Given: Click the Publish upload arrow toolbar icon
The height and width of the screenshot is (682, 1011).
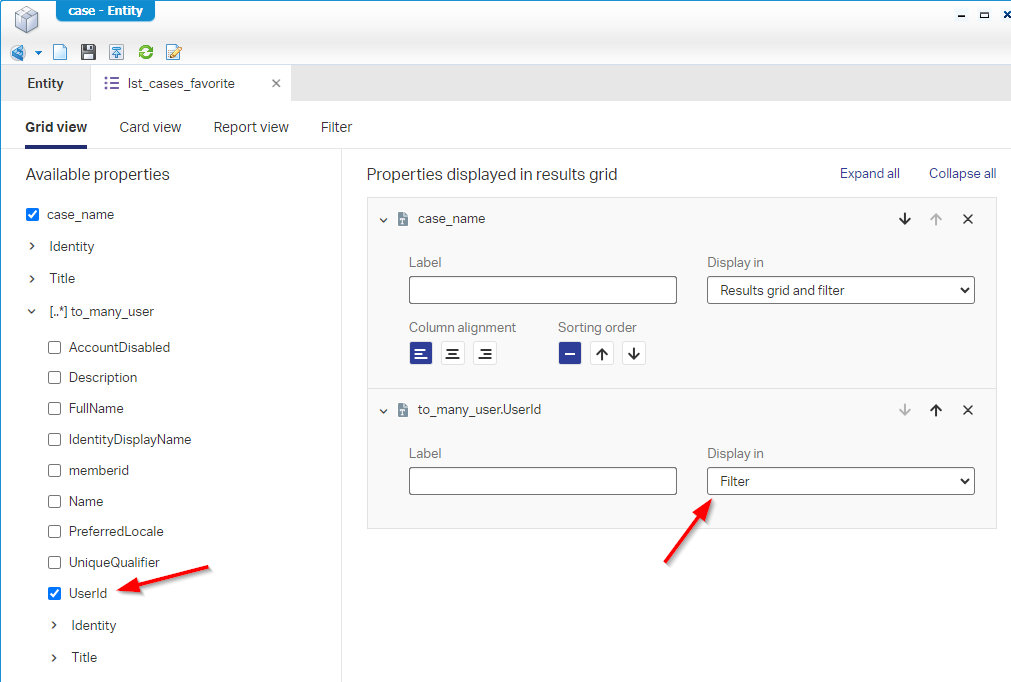Looking at the screenshot, I should click(x=117, y=53).
